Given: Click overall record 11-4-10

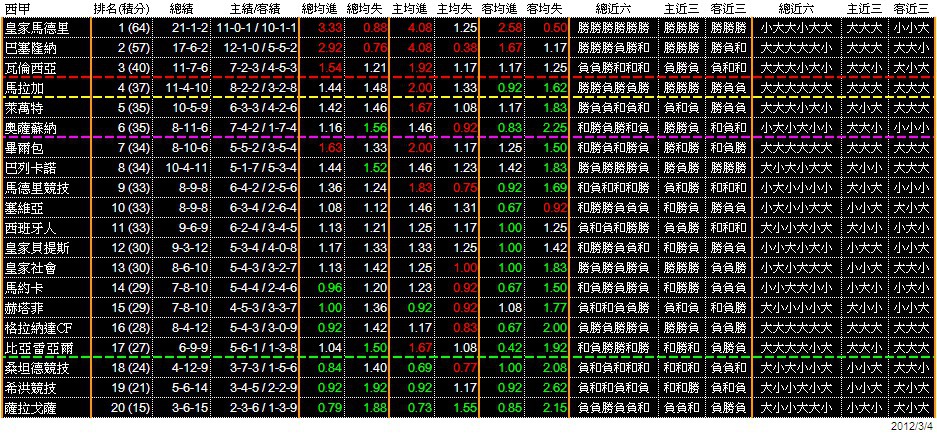Looking at the screenshot, I should (x=188, y=88).
